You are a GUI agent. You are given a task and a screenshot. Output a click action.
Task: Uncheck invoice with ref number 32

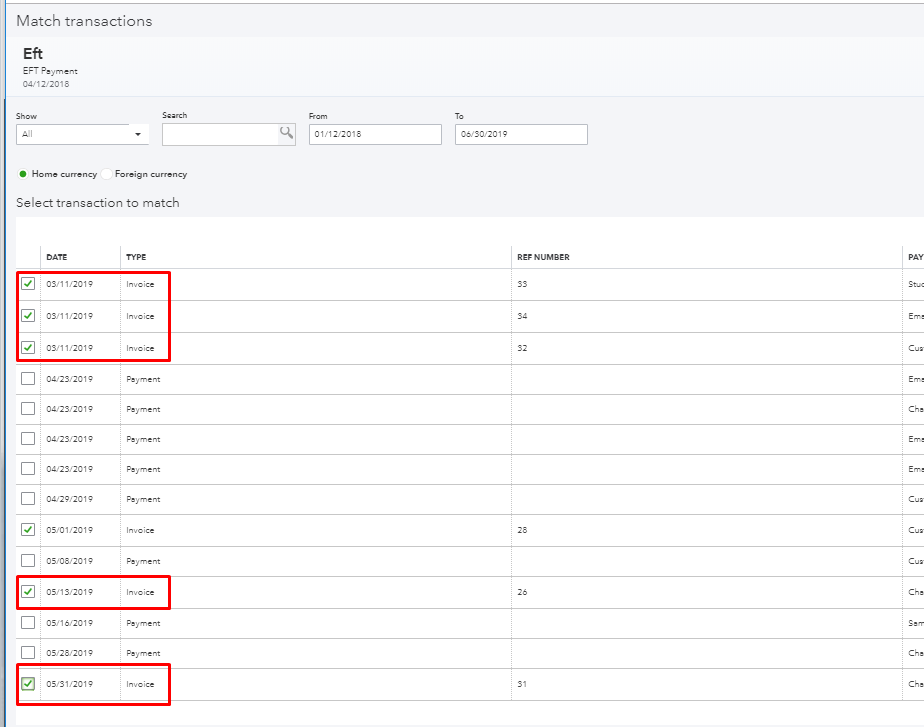[28, 348]
